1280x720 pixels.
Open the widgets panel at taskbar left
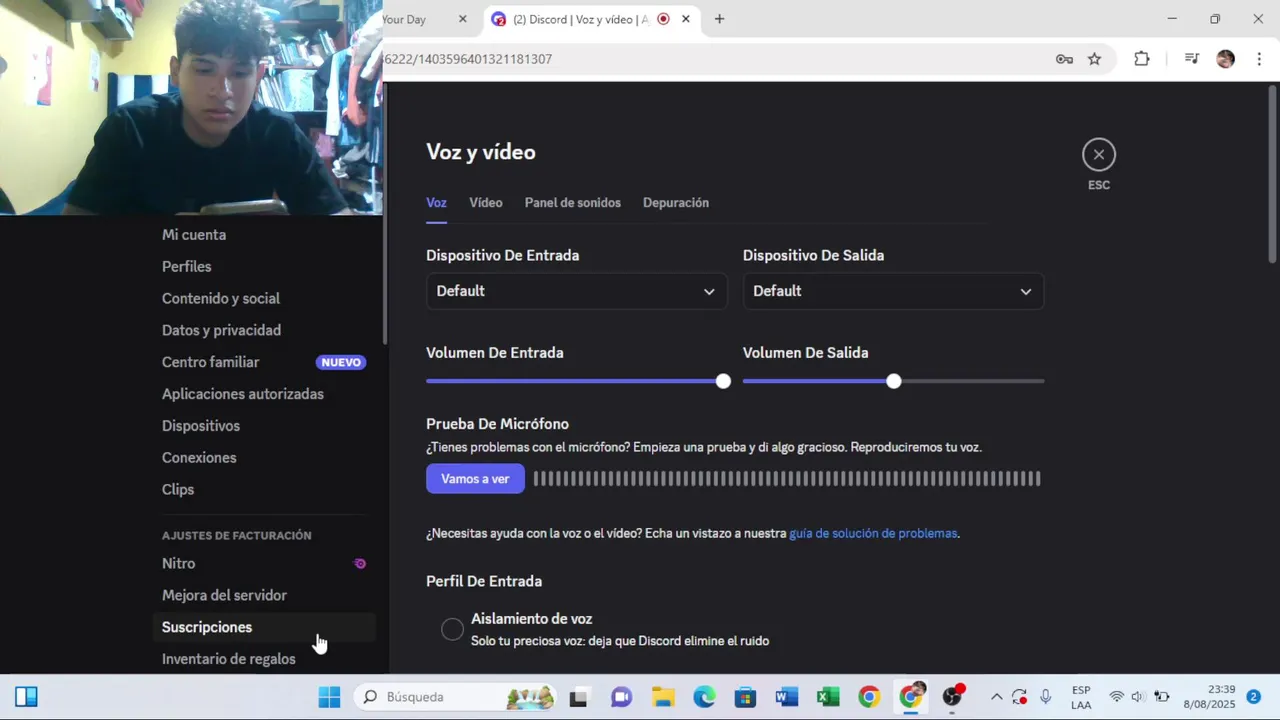tap(26, 697)
